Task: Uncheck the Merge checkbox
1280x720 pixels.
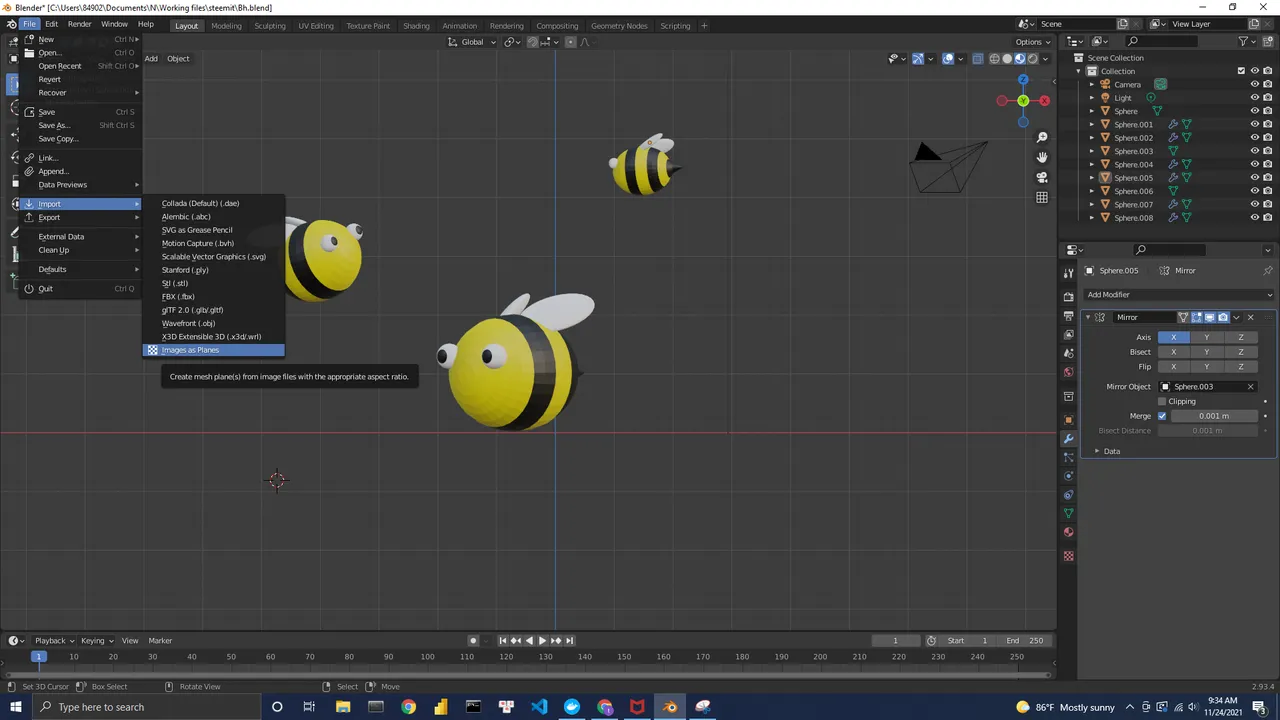Action: point(1162,416)
